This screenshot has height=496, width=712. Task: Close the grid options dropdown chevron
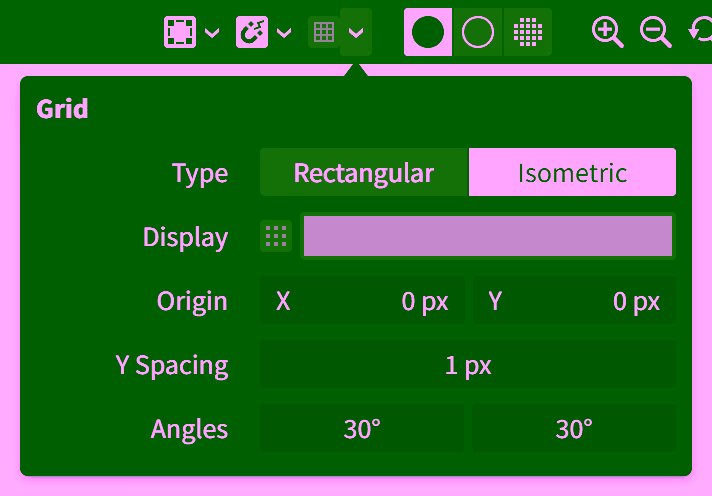[356, 32]
